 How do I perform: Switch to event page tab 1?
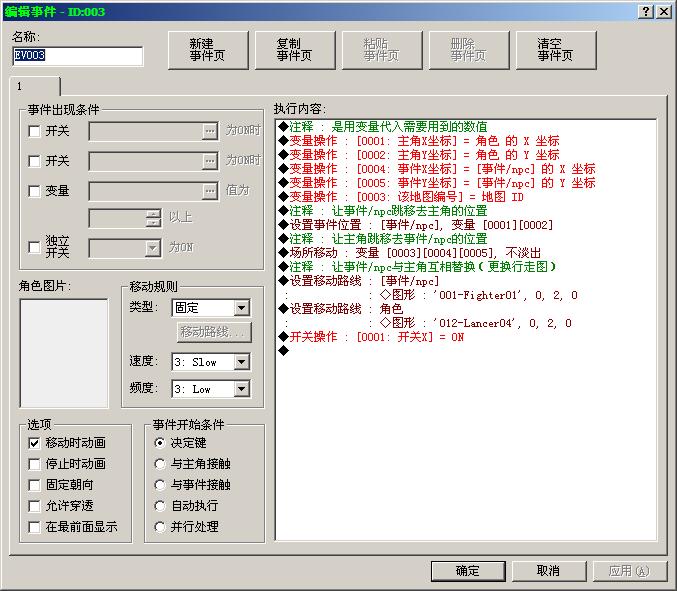coord(35,86)
